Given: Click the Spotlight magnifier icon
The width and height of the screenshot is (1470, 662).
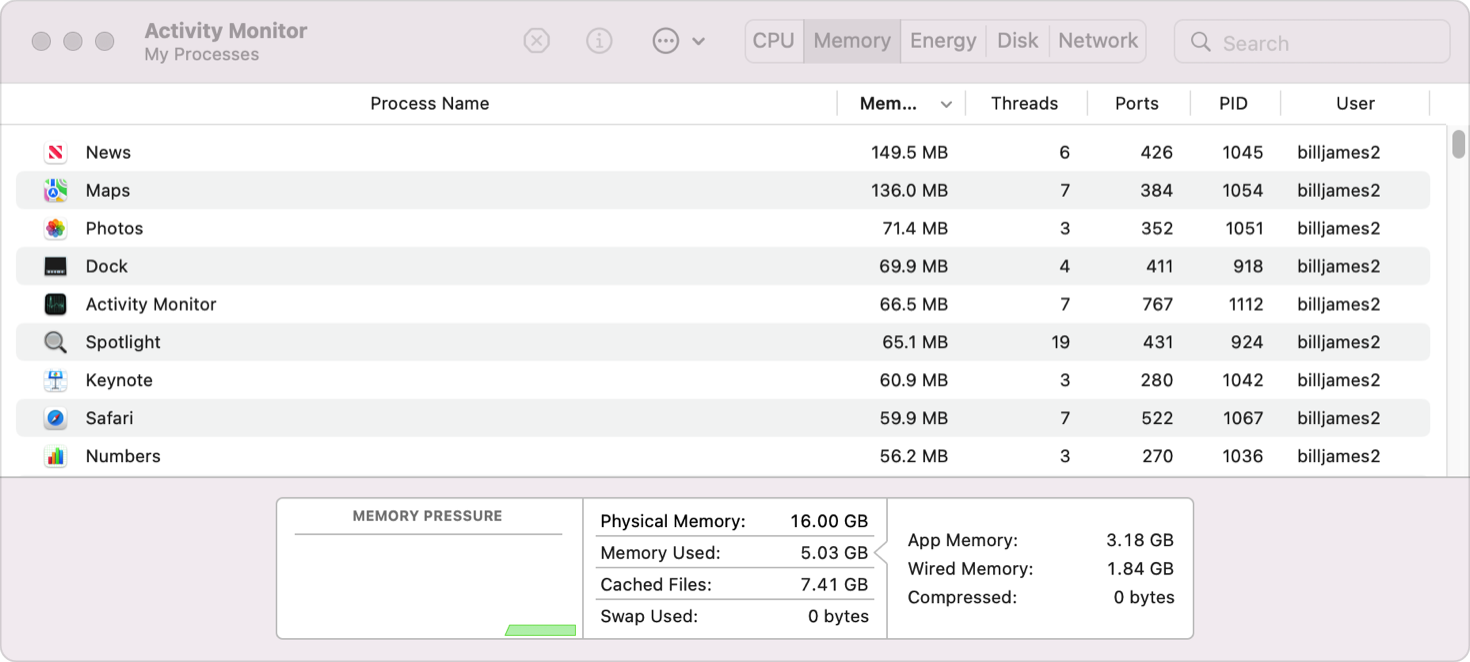Looking at the screenshot, I should 56,342.
